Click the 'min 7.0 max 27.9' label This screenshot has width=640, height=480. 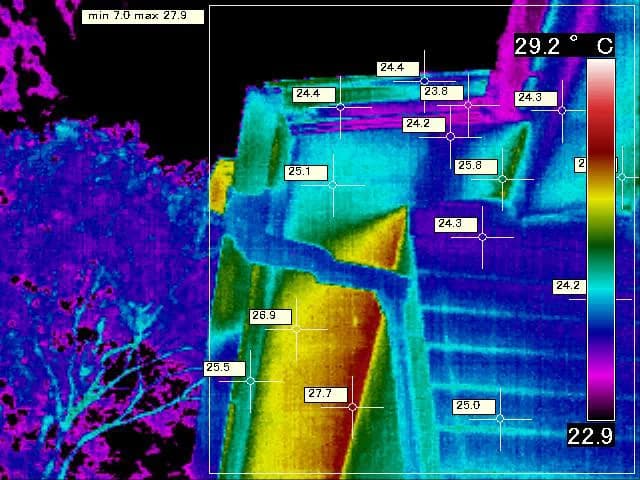[x=143, y=17]
